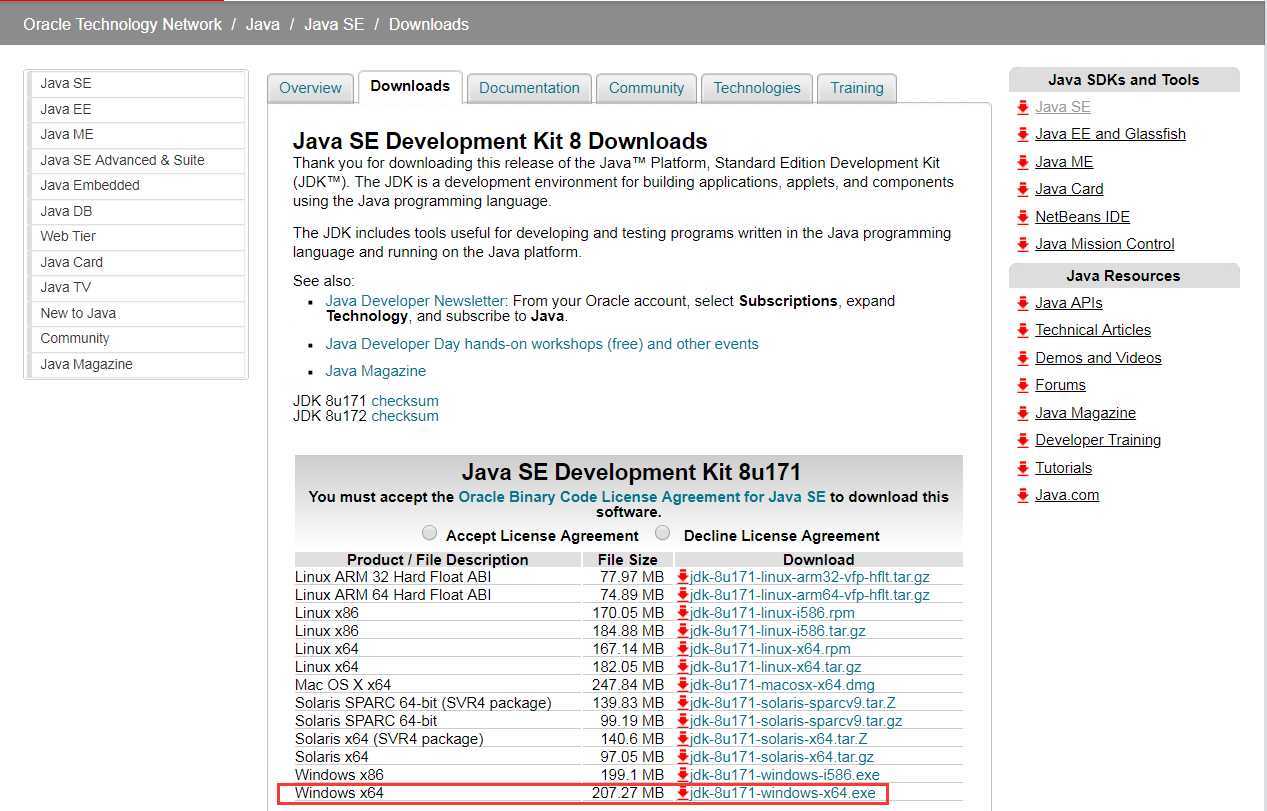Click download icon for jdk-8u171-linux-i586.tar.gz
1267x811 pixels.
click(683, 631)
